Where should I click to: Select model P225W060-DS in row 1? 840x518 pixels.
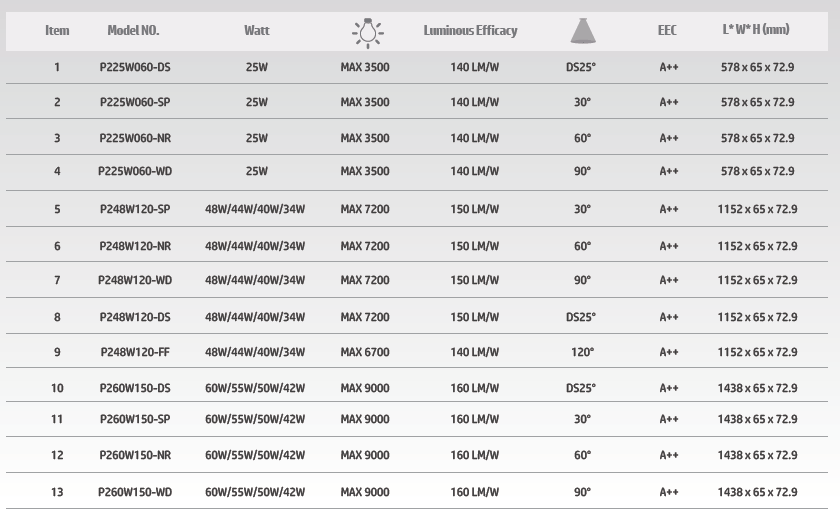(x=135, y=67)
